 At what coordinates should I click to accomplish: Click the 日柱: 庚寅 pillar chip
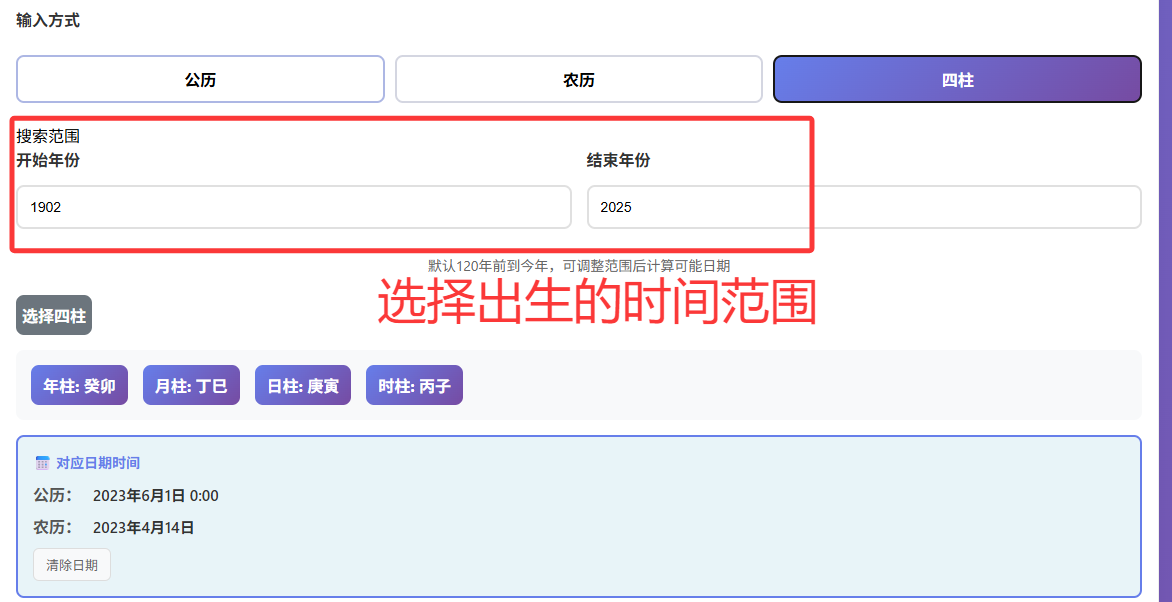303,386
